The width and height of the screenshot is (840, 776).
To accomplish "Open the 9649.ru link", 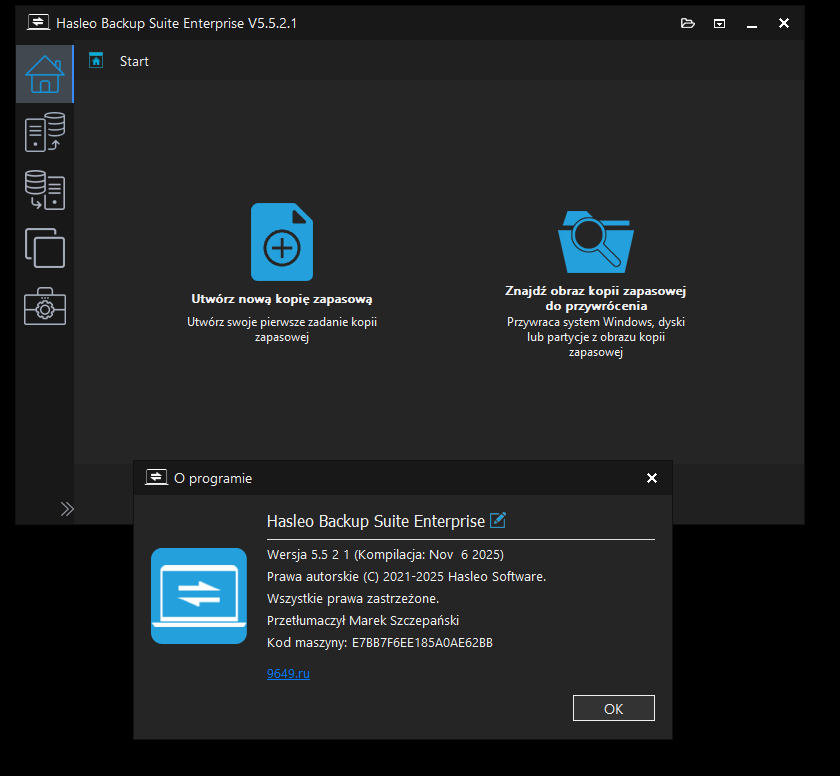I will pos(288,674).
